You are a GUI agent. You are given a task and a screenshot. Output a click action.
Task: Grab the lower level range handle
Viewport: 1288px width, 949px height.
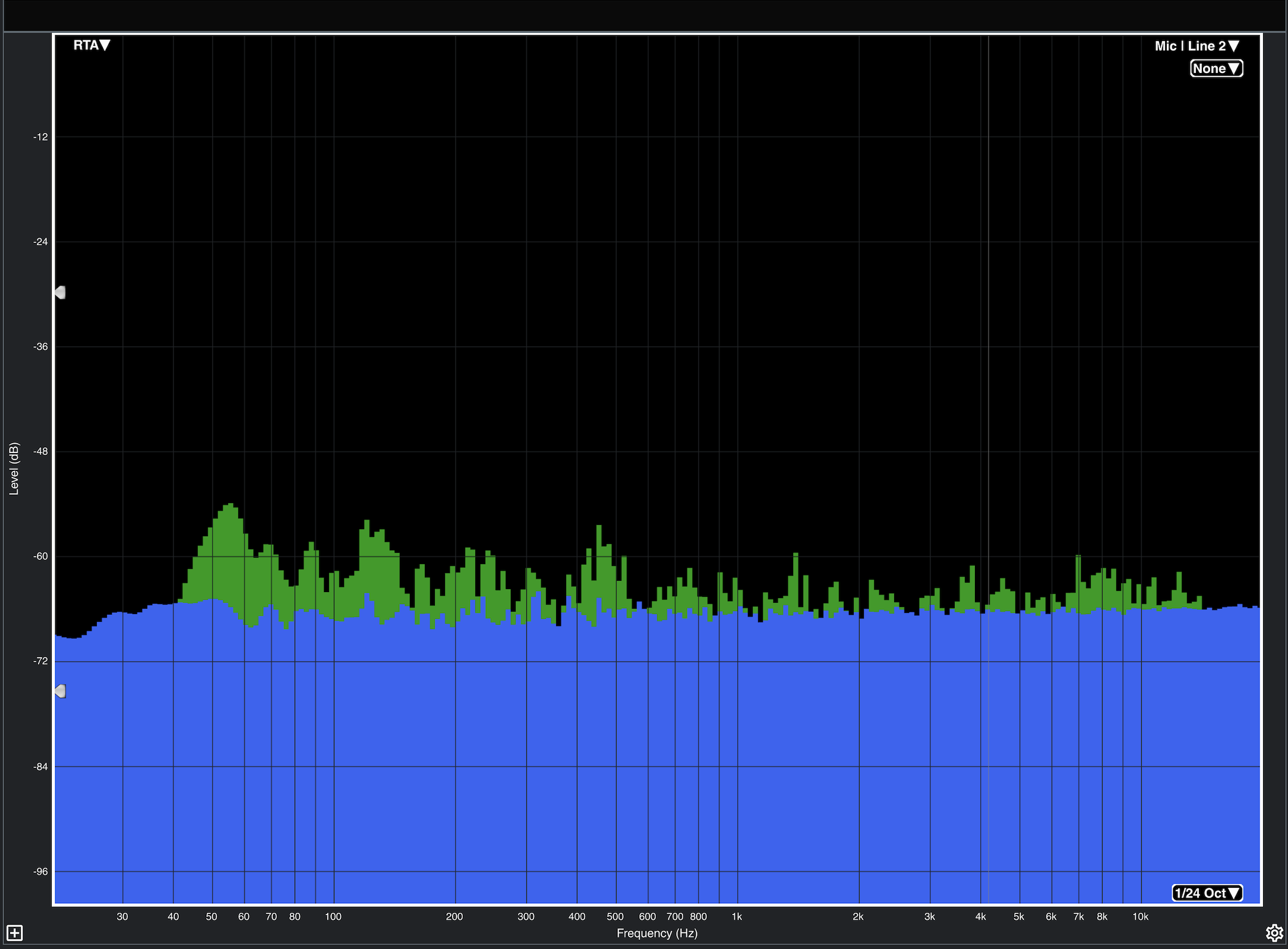[60, 691]
